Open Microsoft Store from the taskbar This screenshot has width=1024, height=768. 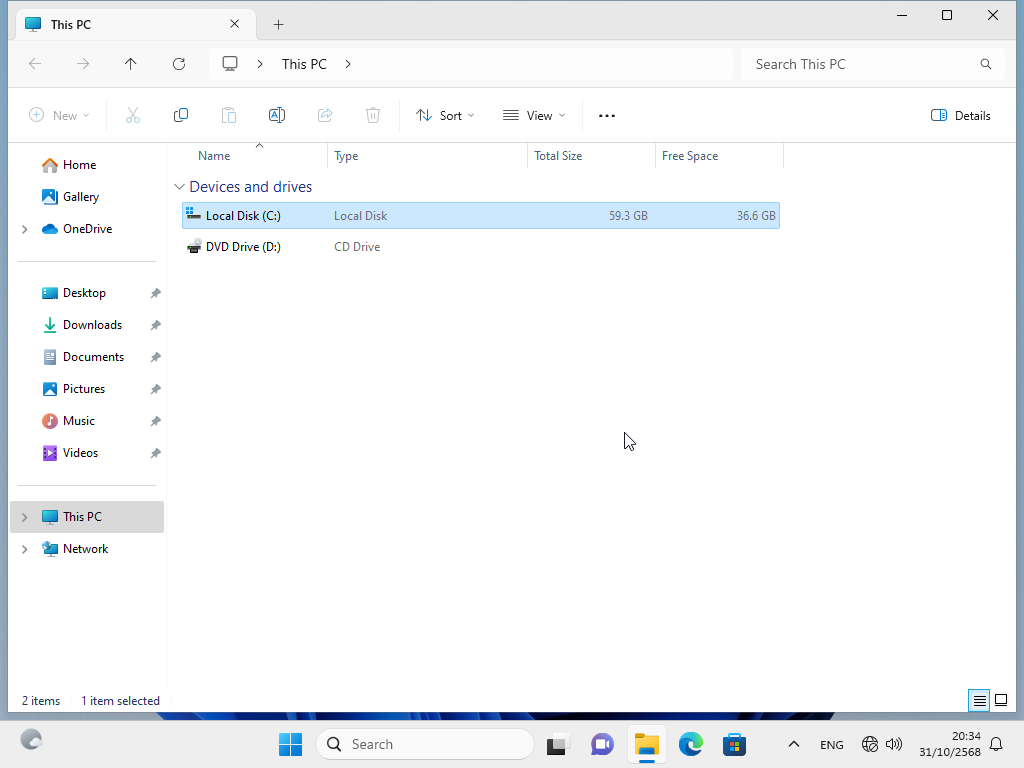point(735,744)
